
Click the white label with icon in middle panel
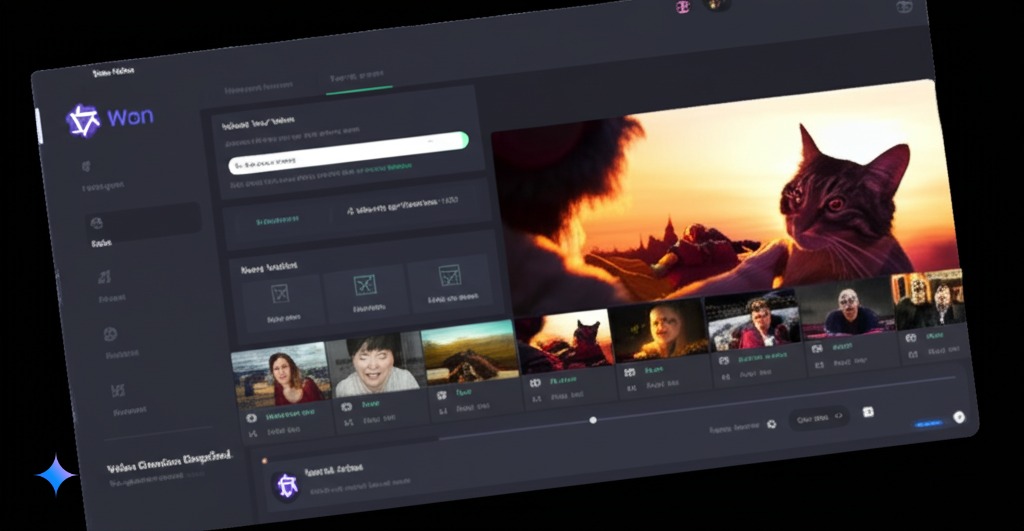[403, 206]
